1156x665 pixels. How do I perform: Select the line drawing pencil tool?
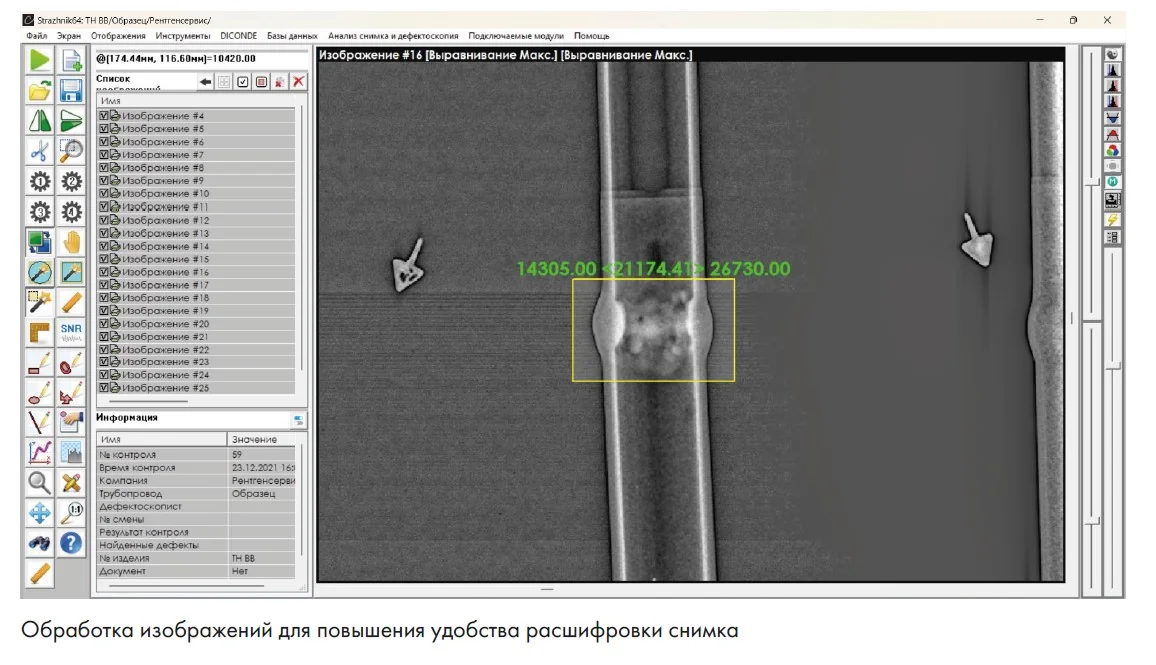[40, 422]
